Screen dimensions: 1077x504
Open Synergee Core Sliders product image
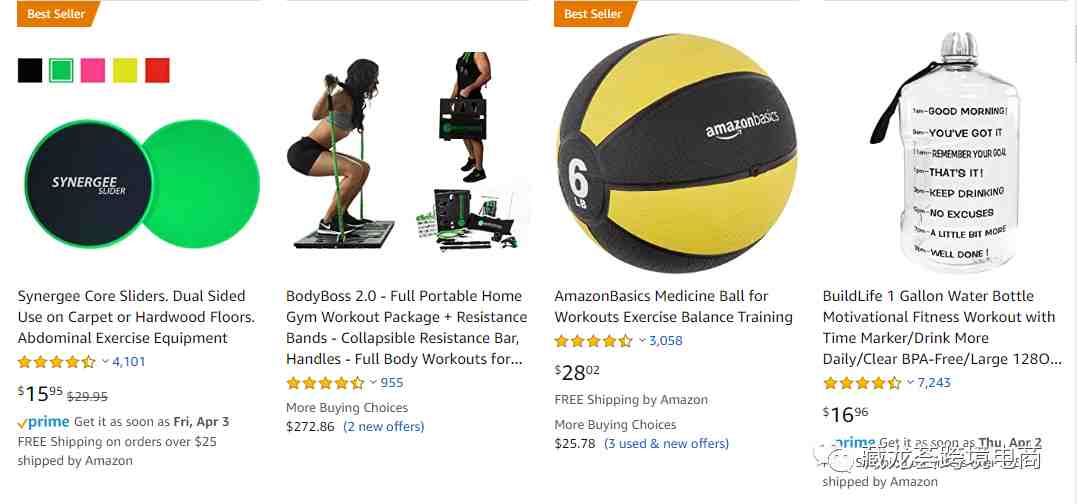click(x=141, y=184)
